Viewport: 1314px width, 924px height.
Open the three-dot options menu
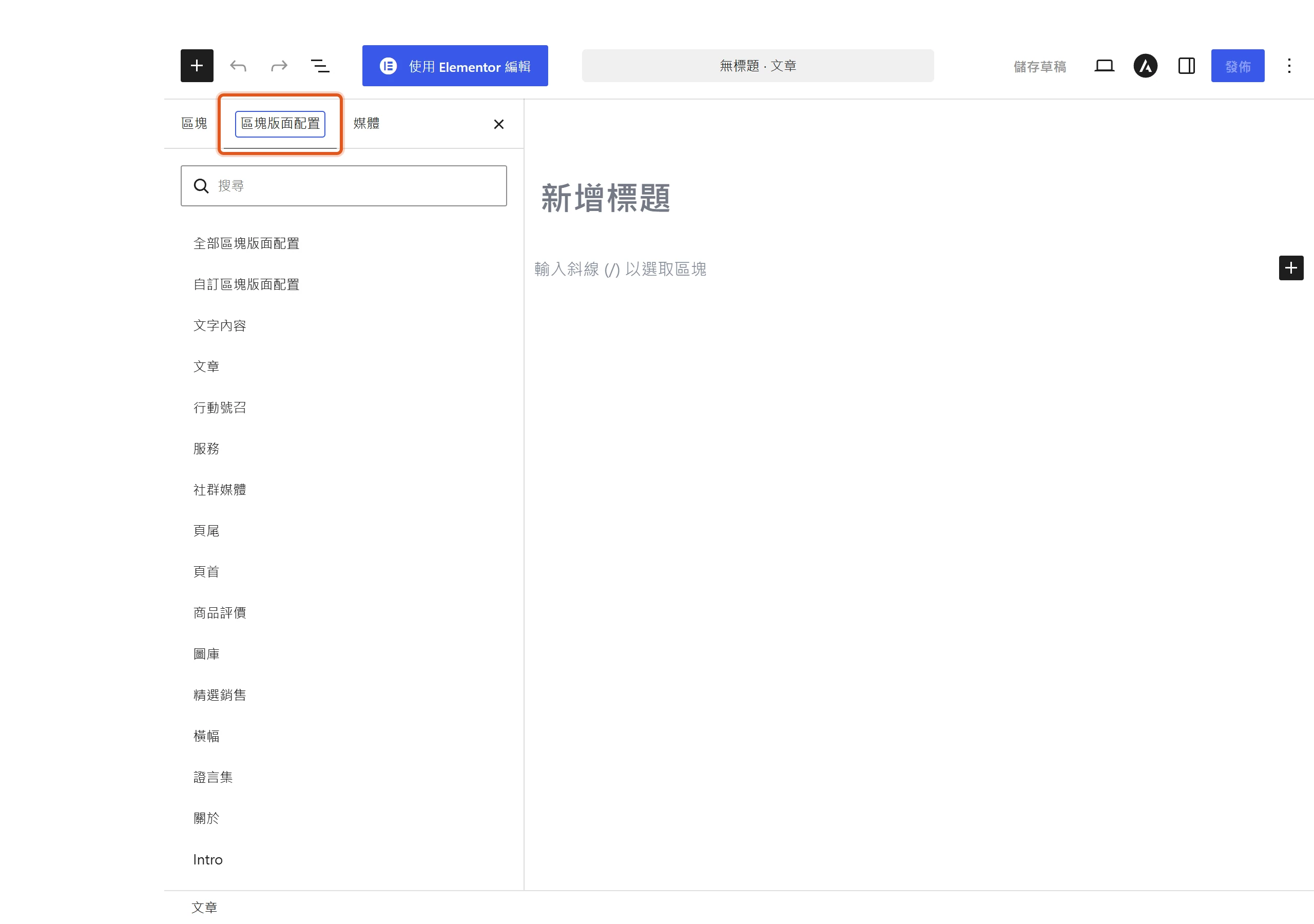pos(1289,66)
